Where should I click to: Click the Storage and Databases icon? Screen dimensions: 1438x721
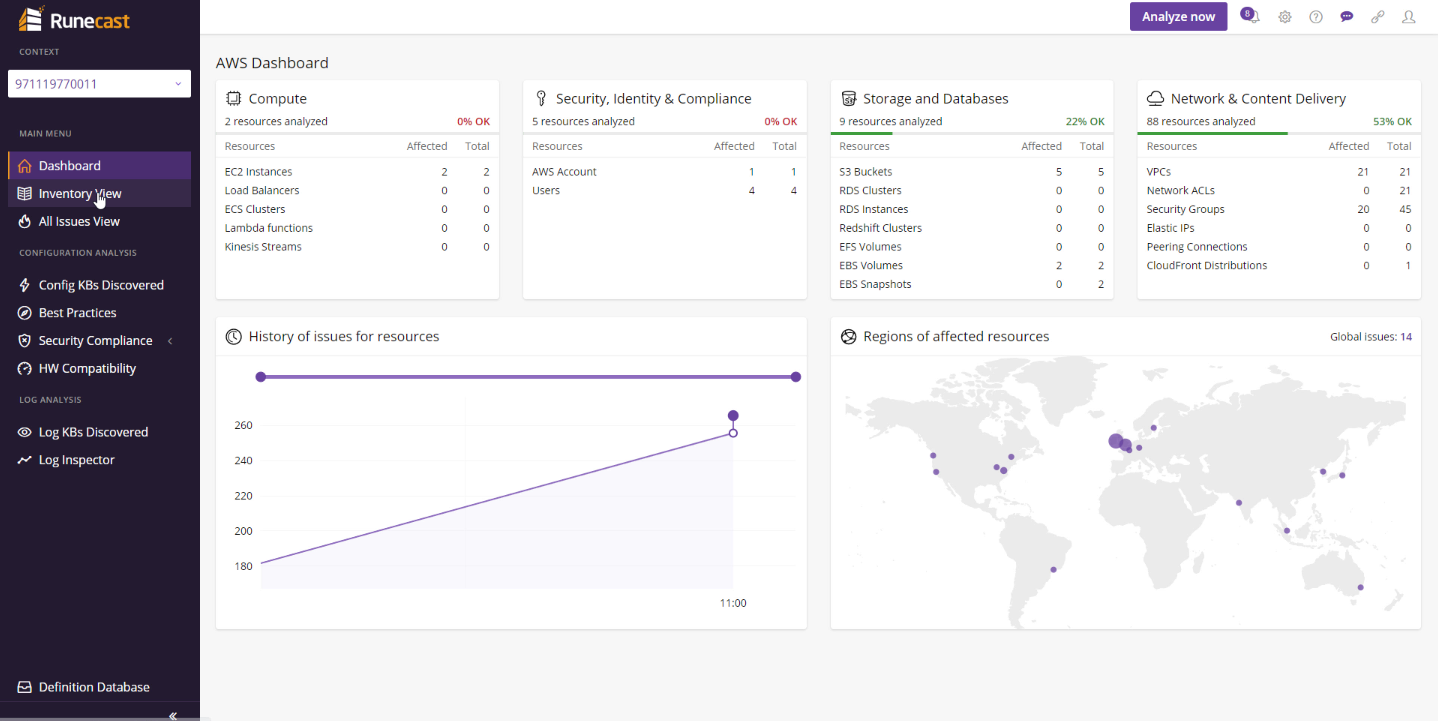pos(849,98)
